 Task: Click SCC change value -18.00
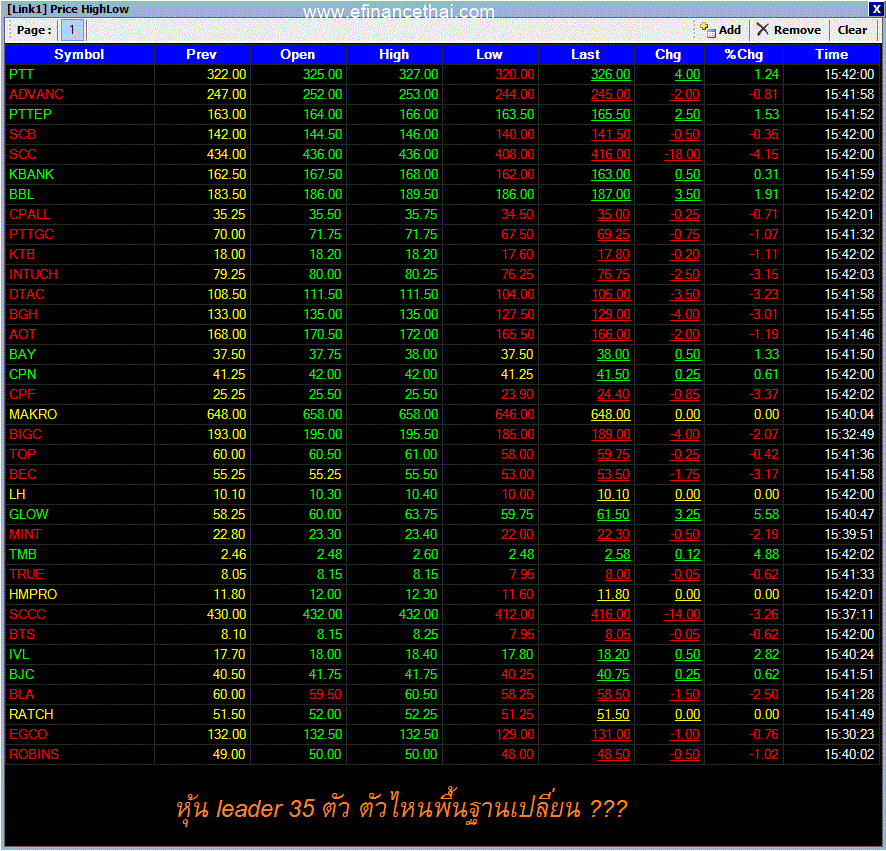pyautogui.click(x=682, y=154)
